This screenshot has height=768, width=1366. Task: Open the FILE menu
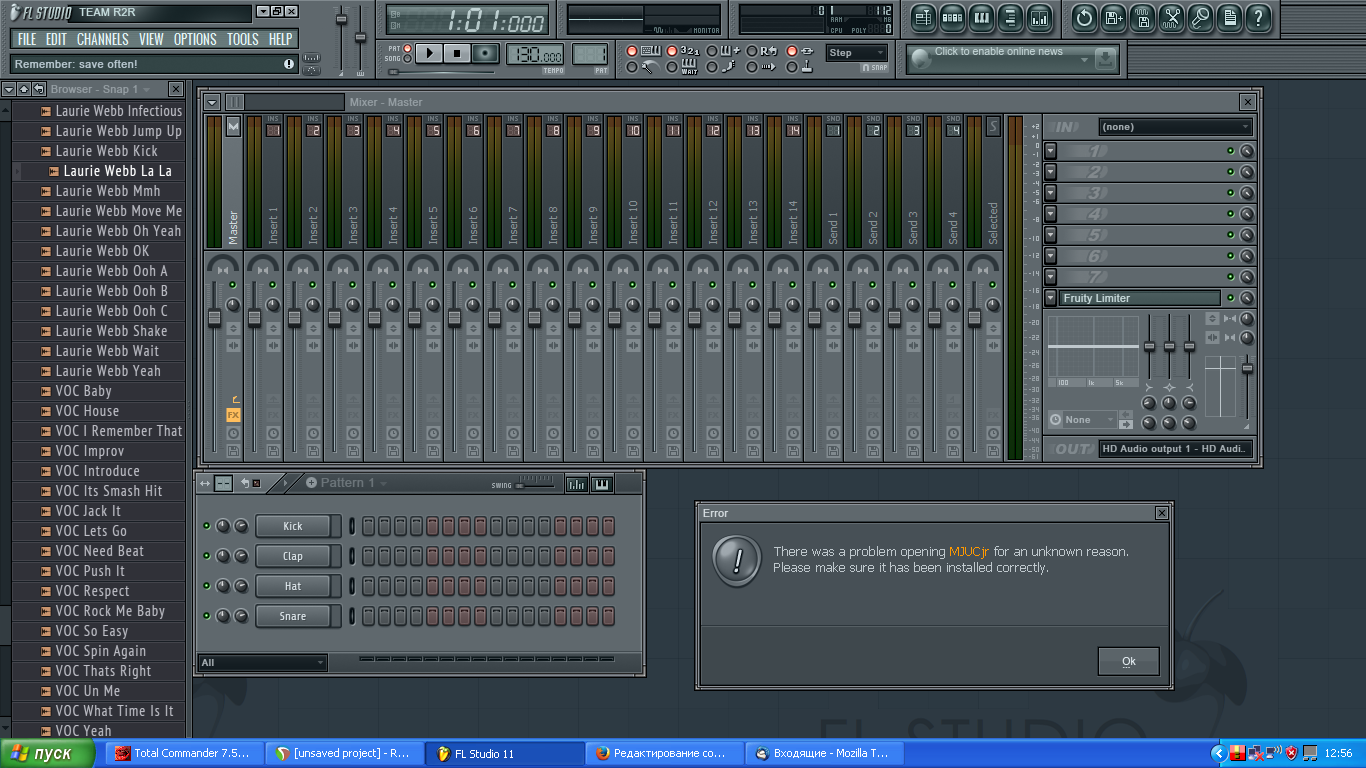(27, 39)
